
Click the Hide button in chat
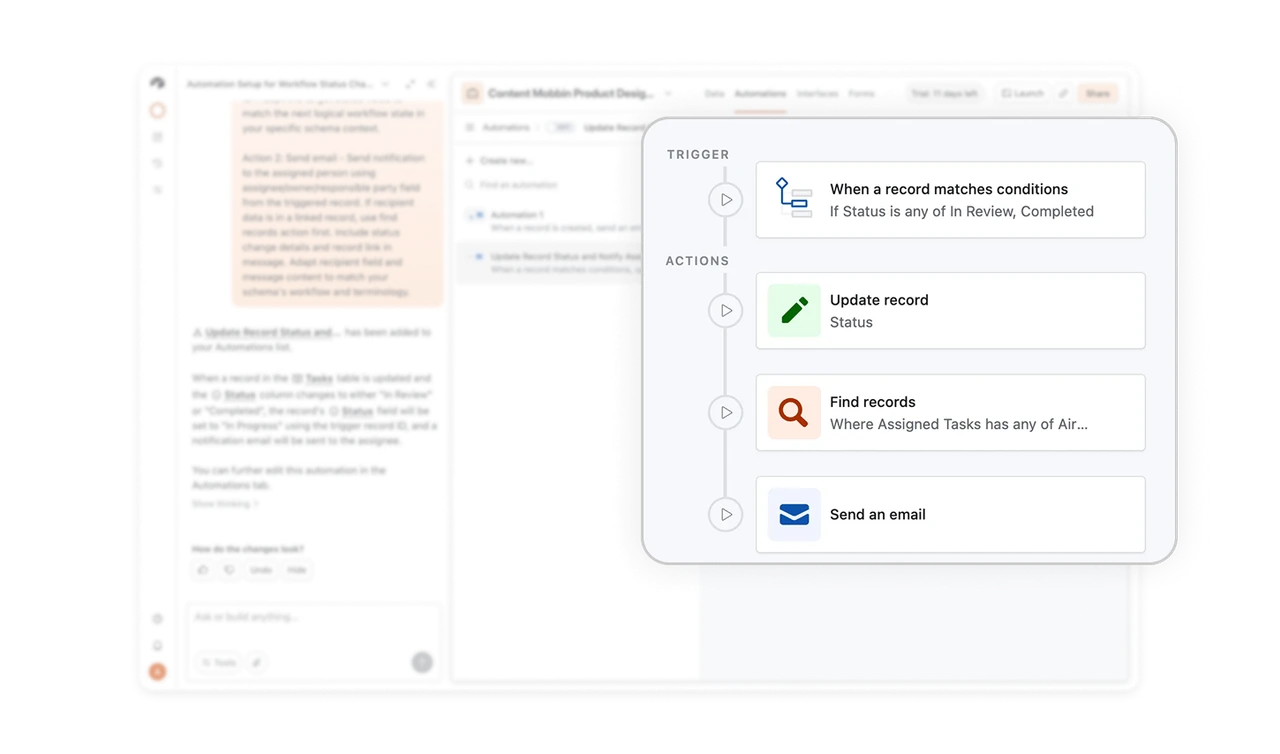pyautogui.click(x=297, y=570)
